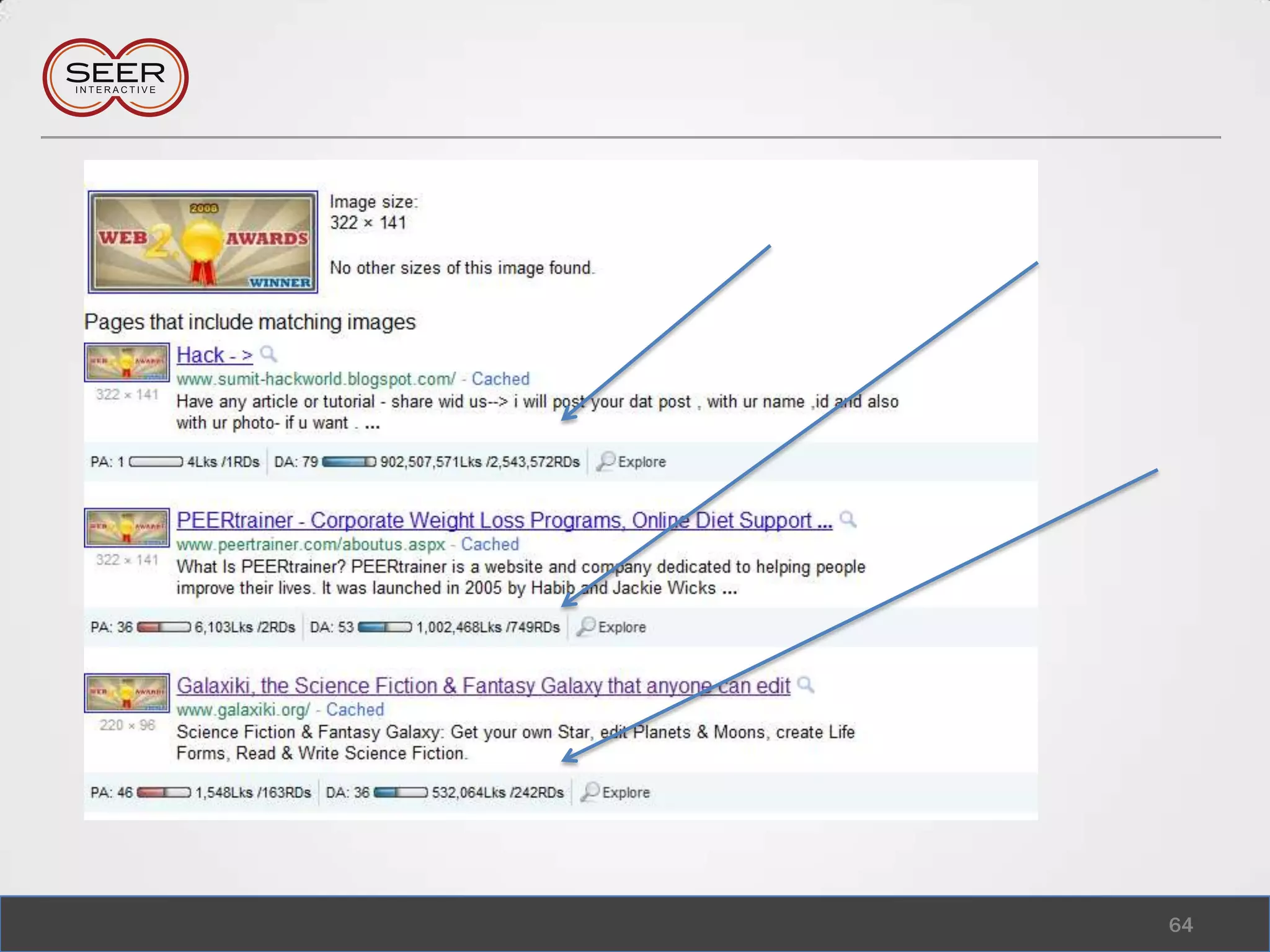The image size is (1270, 952).
Task: Click Explore icon in PEERtrainer SEO bar
Action: pos(586,627)
